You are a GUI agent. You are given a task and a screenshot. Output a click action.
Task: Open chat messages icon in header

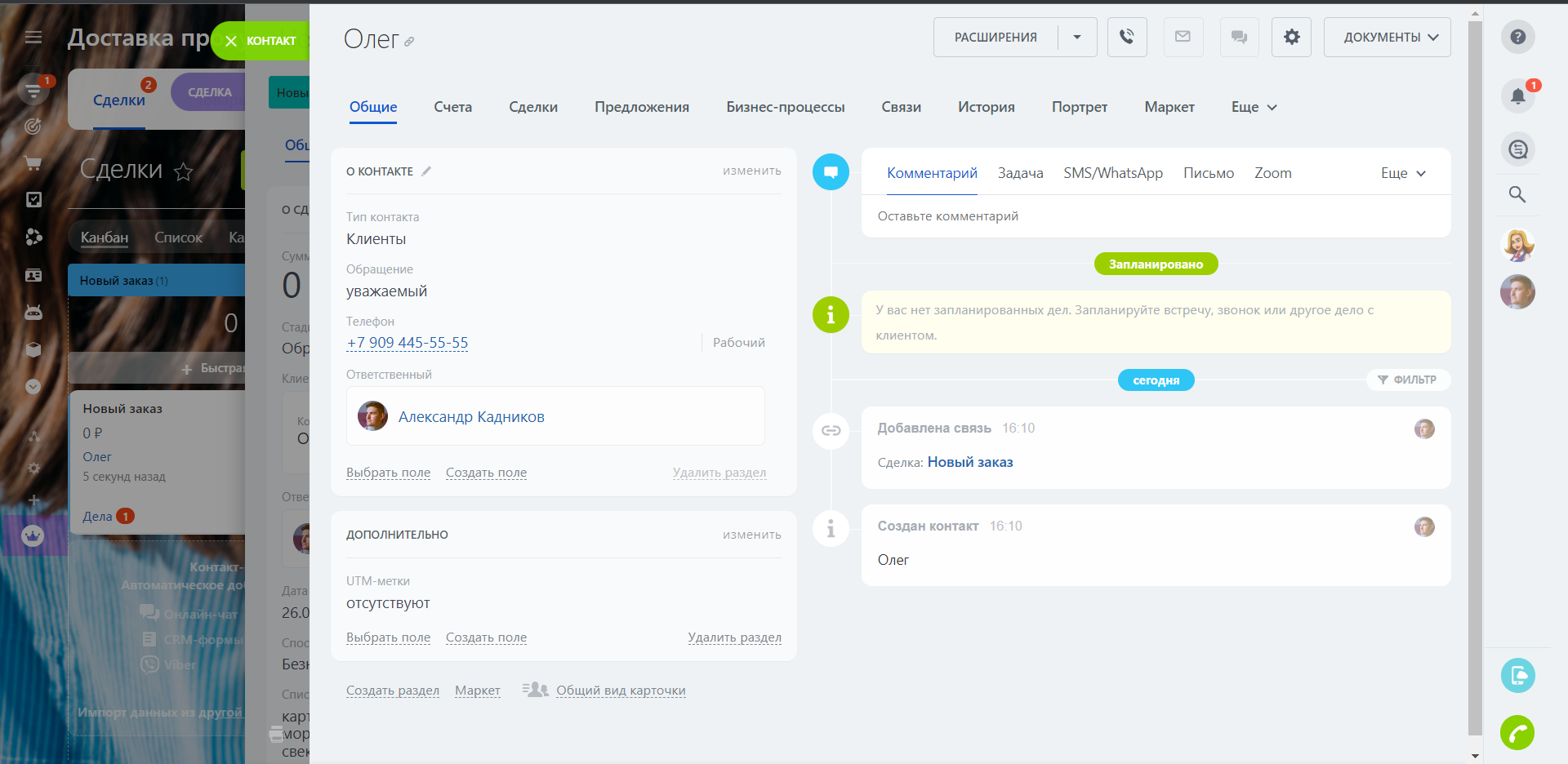point(1239,37)
